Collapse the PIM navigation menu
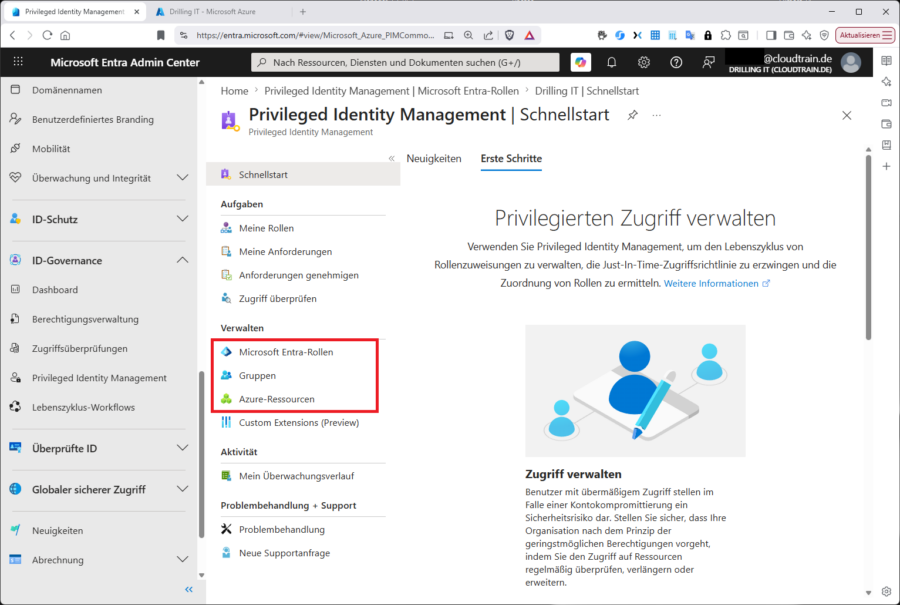Image resolution: width=900 pixels, height=605 pixels. coord(391,158)
